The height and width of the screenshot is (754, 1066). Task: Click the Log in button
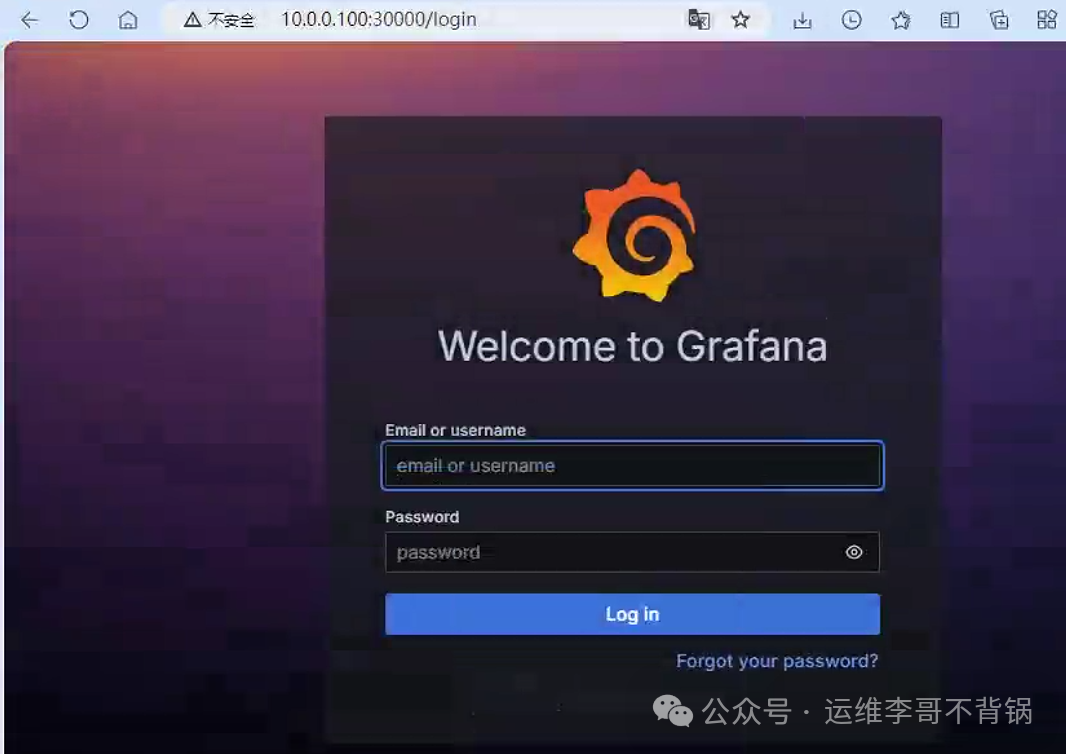(x=632, y=614)
